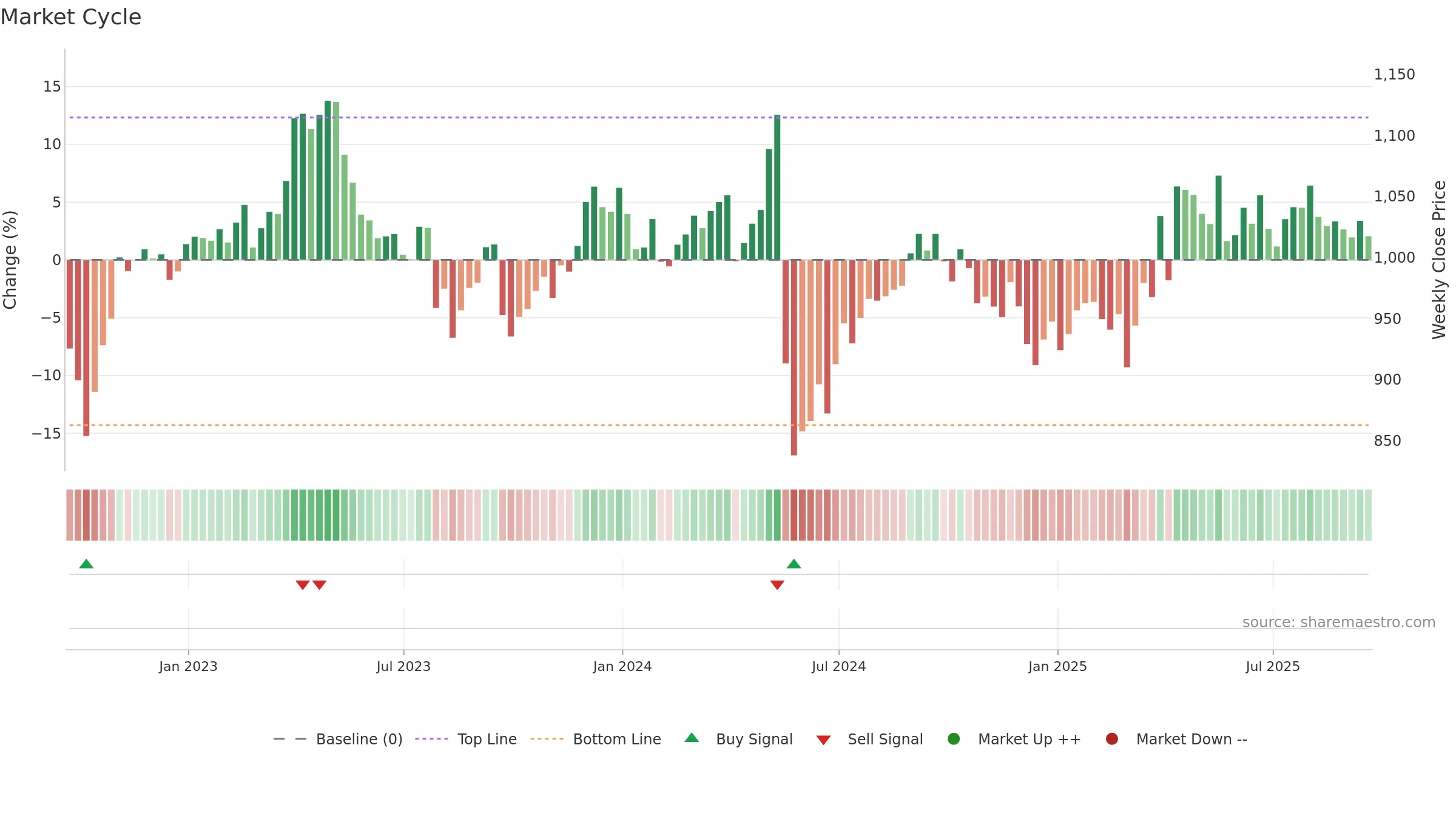Select the sell signal marker before Jul 2024
Screen dimensions: 1456x819
click(777, 585)
